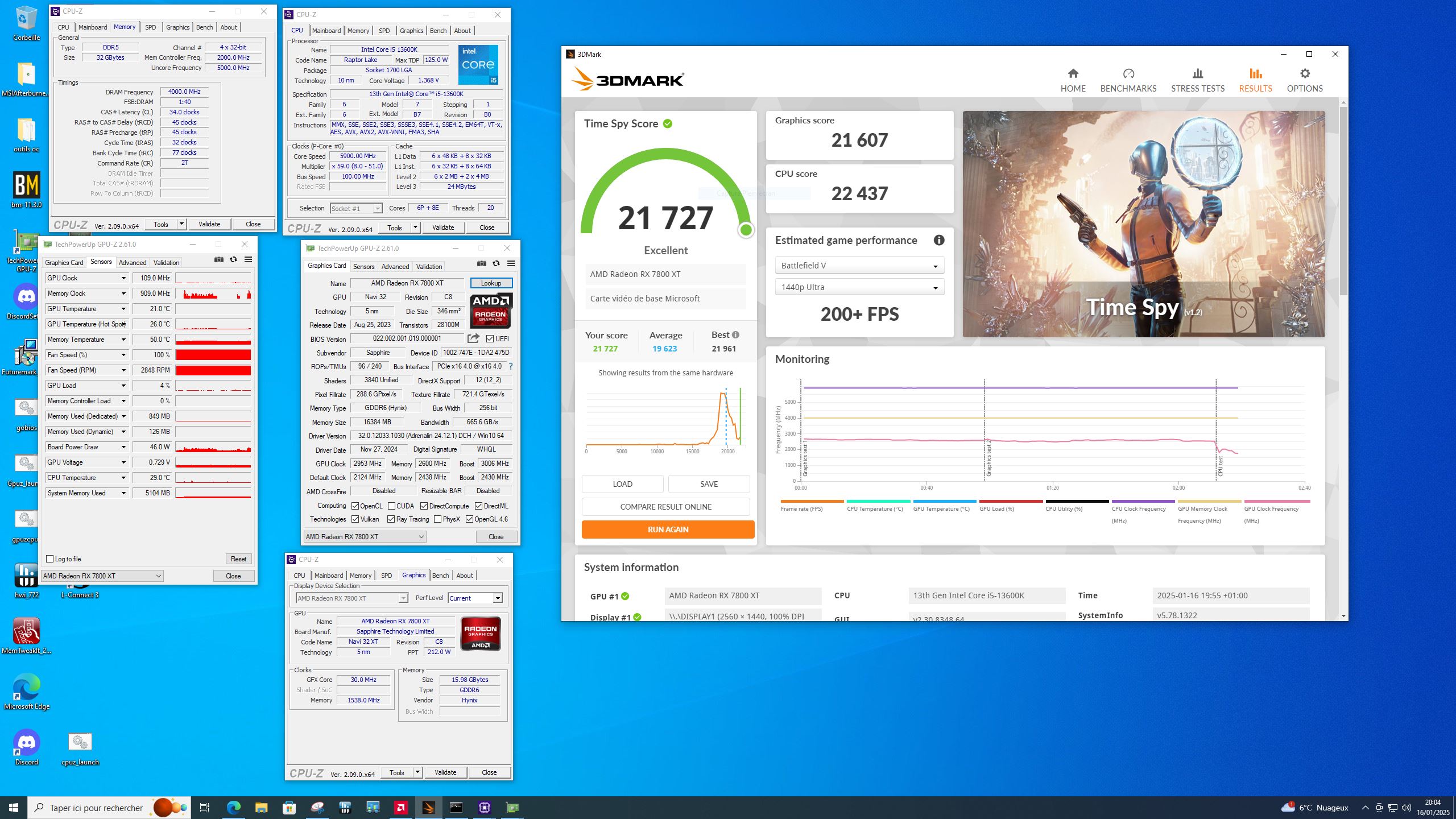Toggle DirectCompute checkbox in GPU-Z
Image resolution: width=1456 pixels, height=819 pixels.
click(424, 506)
